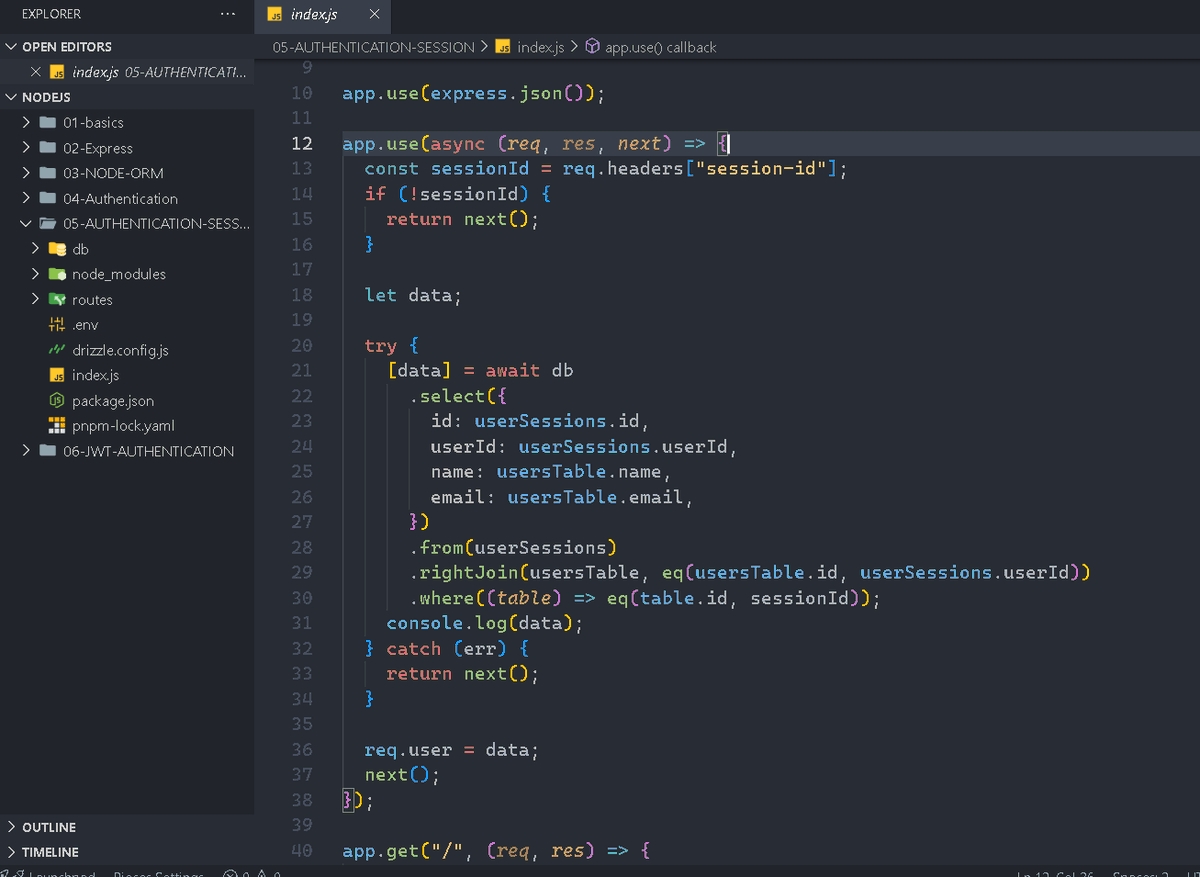Click line number 40 in the gutter
Image resolution: width=1200 pixels, height=877 pixels.
pyautogui.click(x=301, y=850)
